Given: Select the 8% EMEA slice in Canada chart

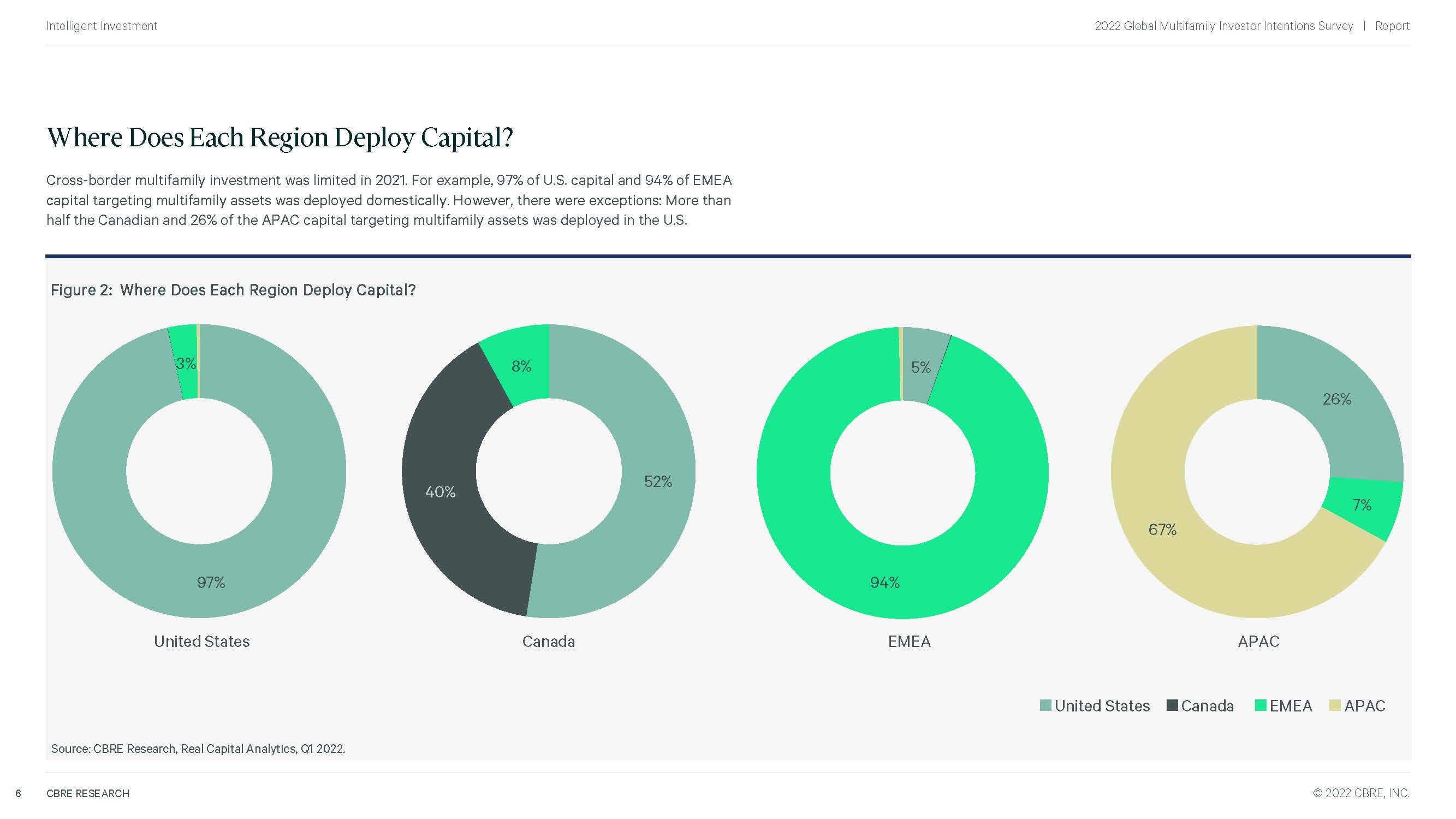Looking at the screenshot, I should coord(521,366).
